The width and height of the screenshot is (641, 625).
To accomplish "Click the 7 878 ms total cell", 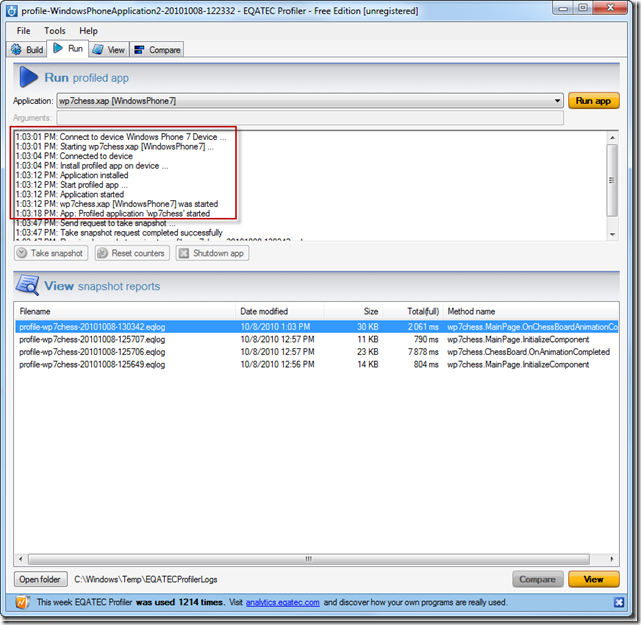I will point(423,352).
